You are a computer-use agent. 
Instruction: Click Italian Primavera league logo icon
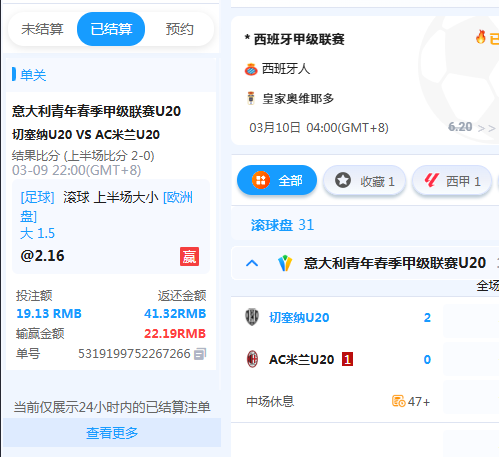click(x=285, y=263)
